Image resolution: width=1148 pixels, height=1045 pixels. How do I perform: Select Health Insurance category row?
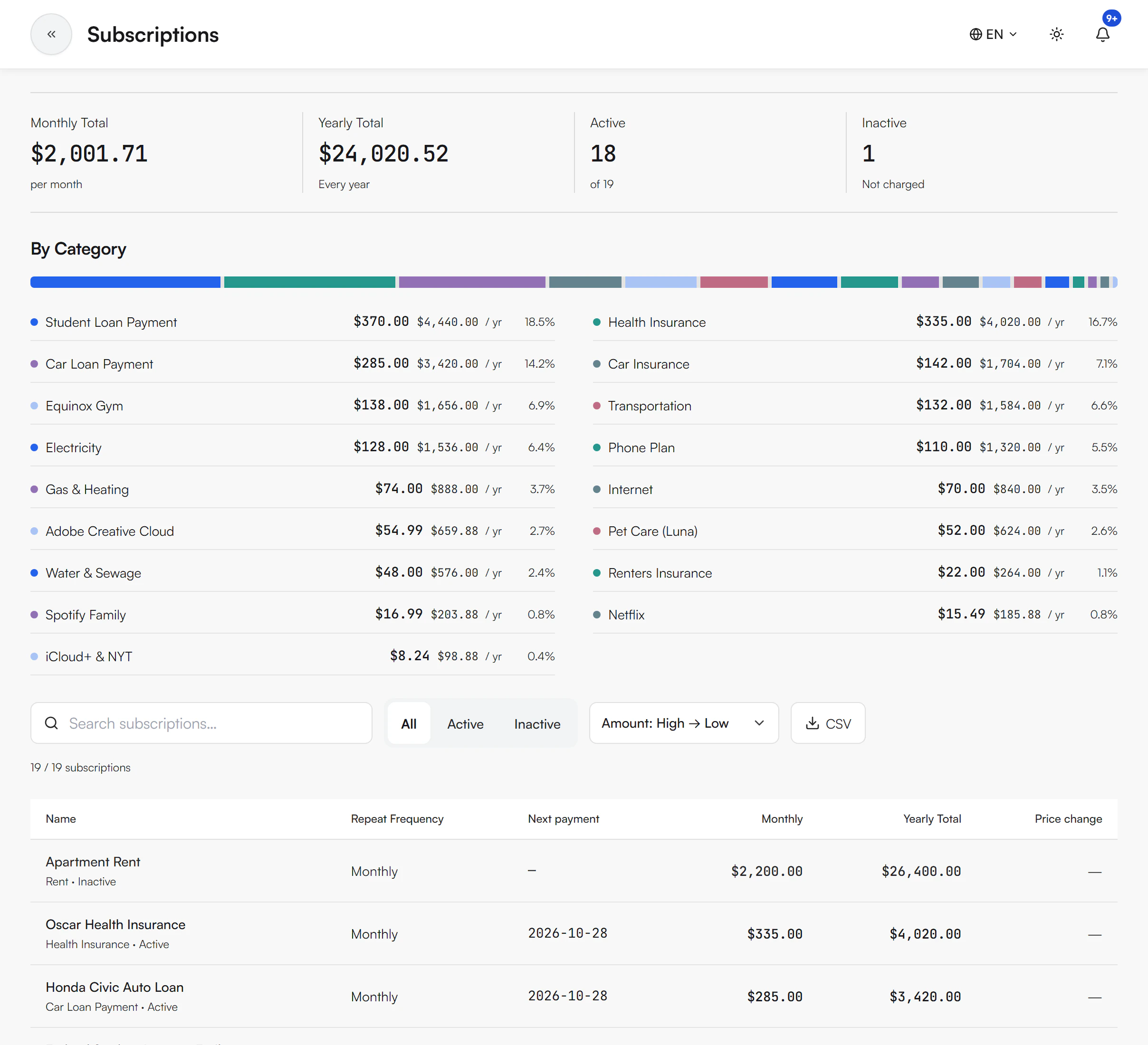click(855, 322)
